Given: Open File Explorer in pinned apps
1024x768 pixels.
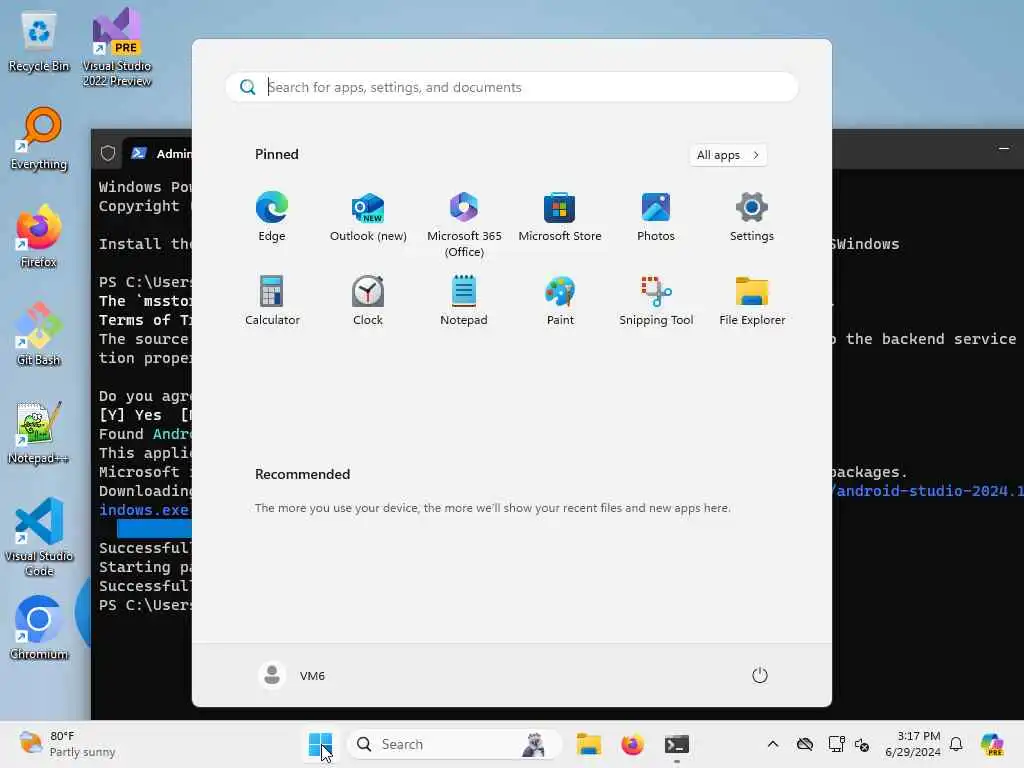Looking at the screenshot, I should [752, 301].
